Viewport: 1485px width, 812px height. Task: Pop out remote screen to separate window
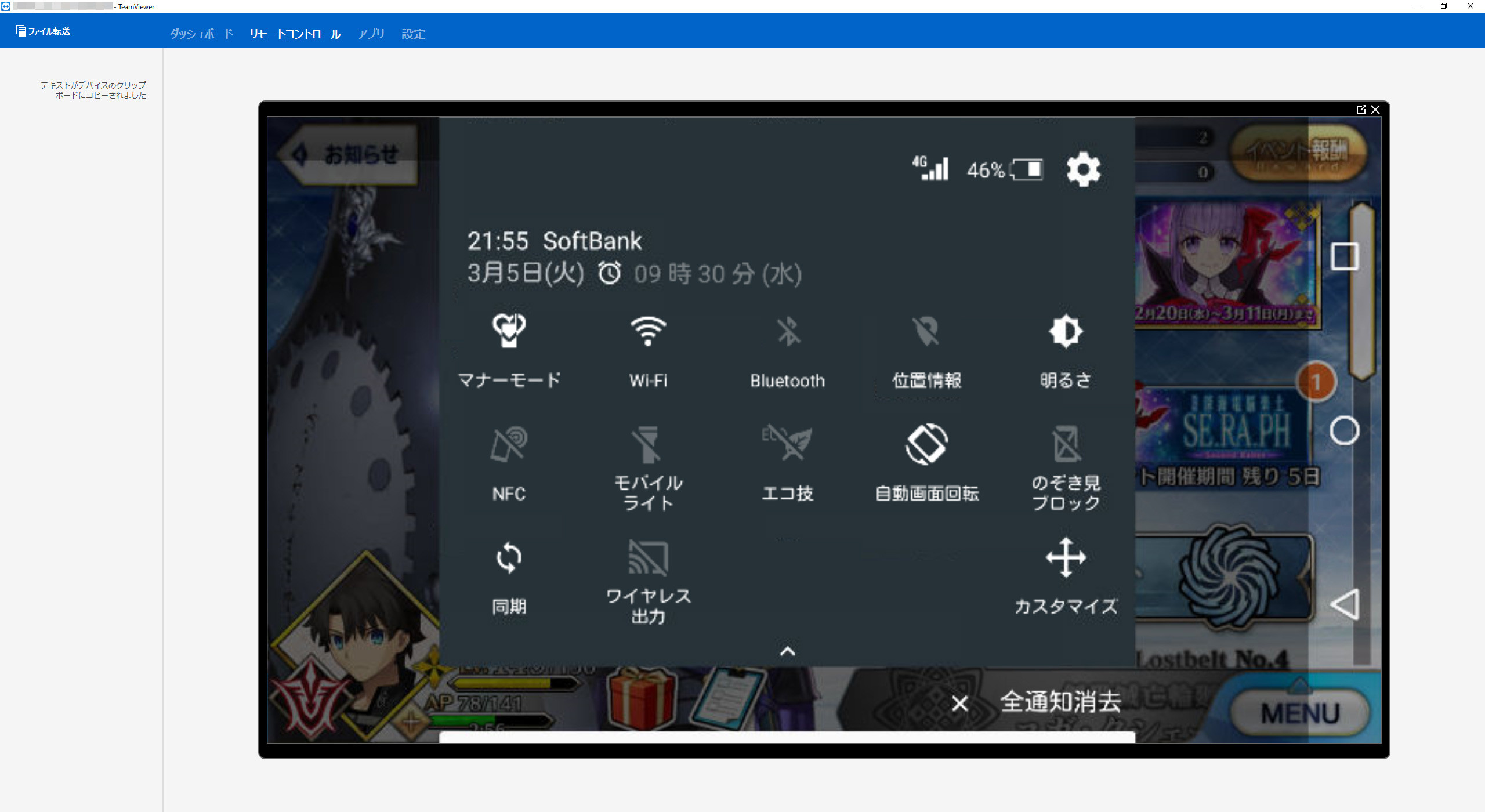pos(1361,110)
